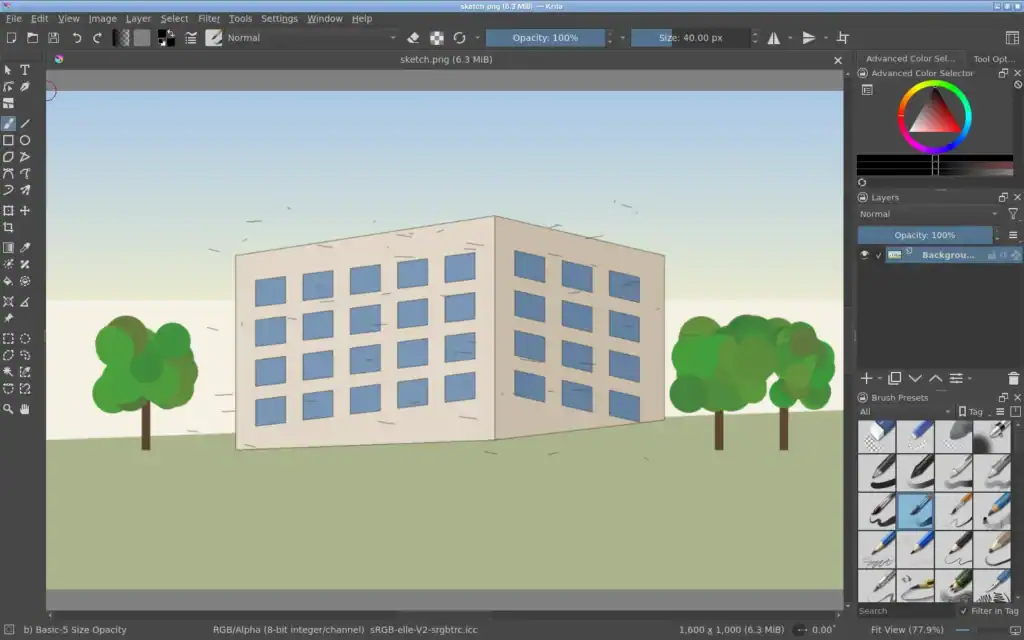Open the brush presets All tag dropdown
This screenshot has width=1024, height=640.
click(904, 411)
